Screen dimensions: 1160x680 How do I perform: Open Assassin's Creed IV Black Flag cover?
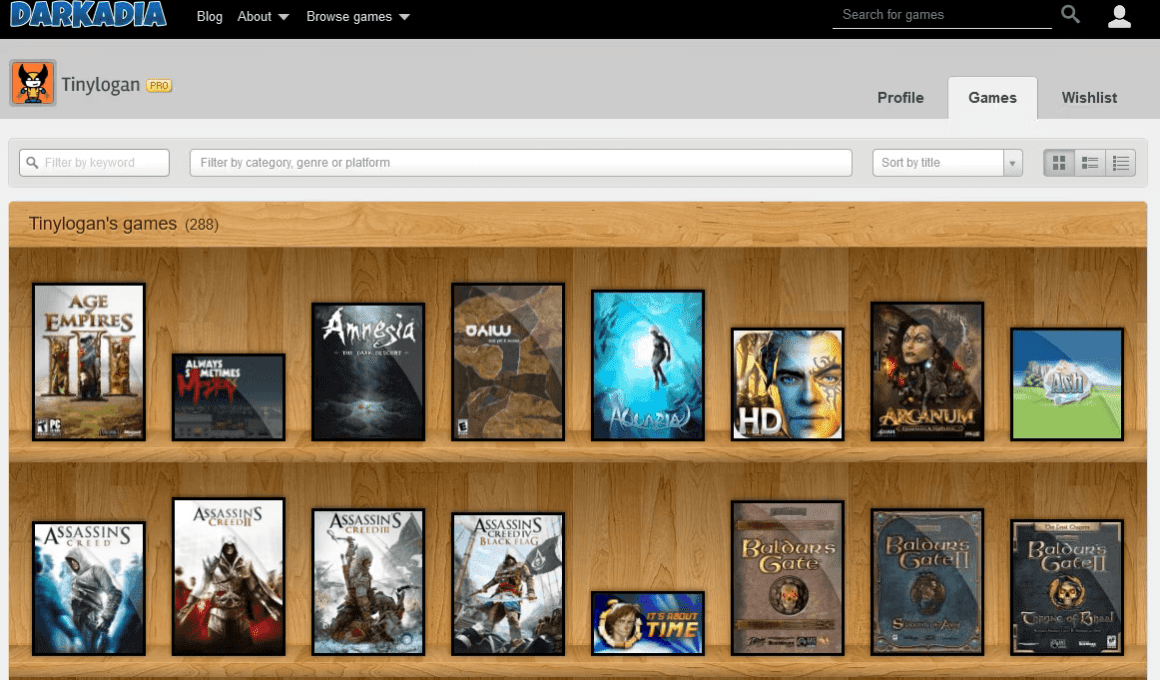pyautogui.click(x=508, y=584)
